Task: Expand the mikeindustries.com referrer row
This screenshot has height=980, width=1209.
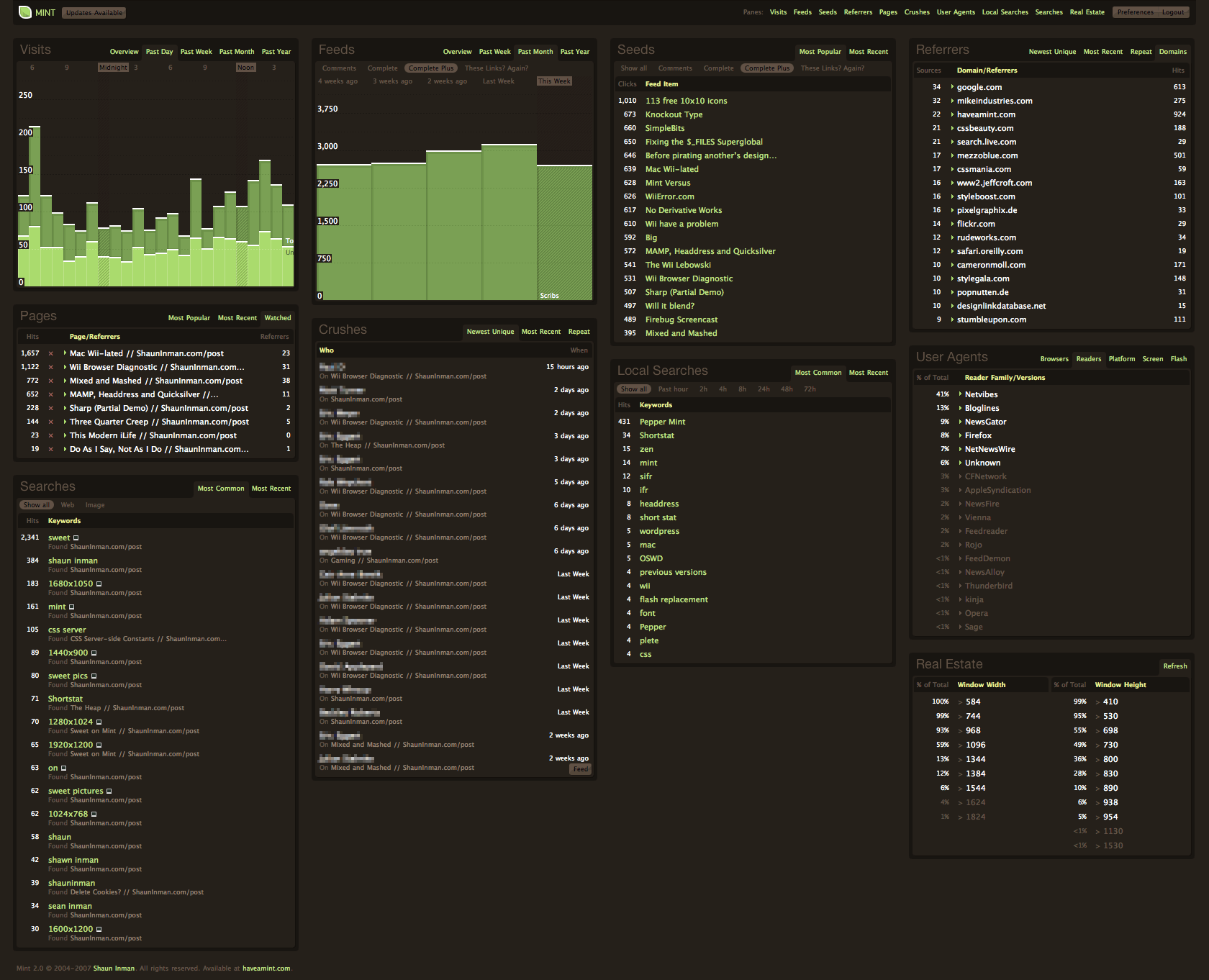Action: click(x=952, y=101)
